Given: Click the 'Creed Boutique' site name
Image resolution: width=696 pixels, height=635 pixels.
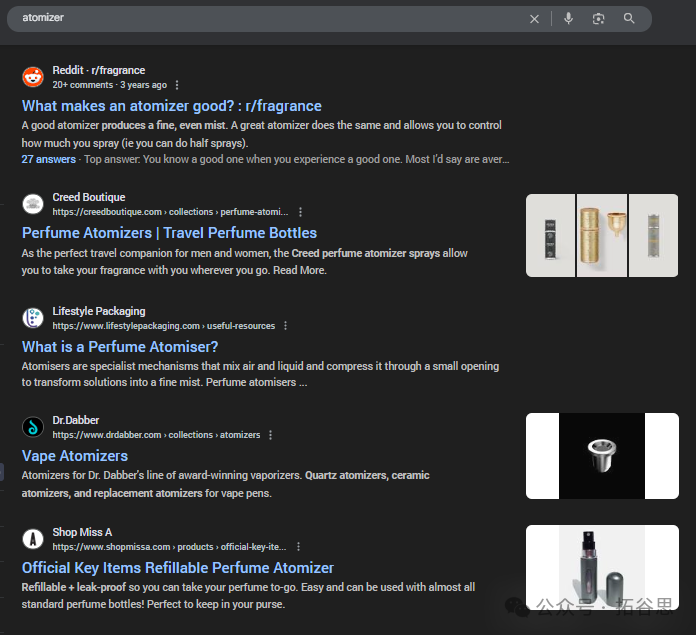Looking at the screenshot, I should tap(89, 197).
